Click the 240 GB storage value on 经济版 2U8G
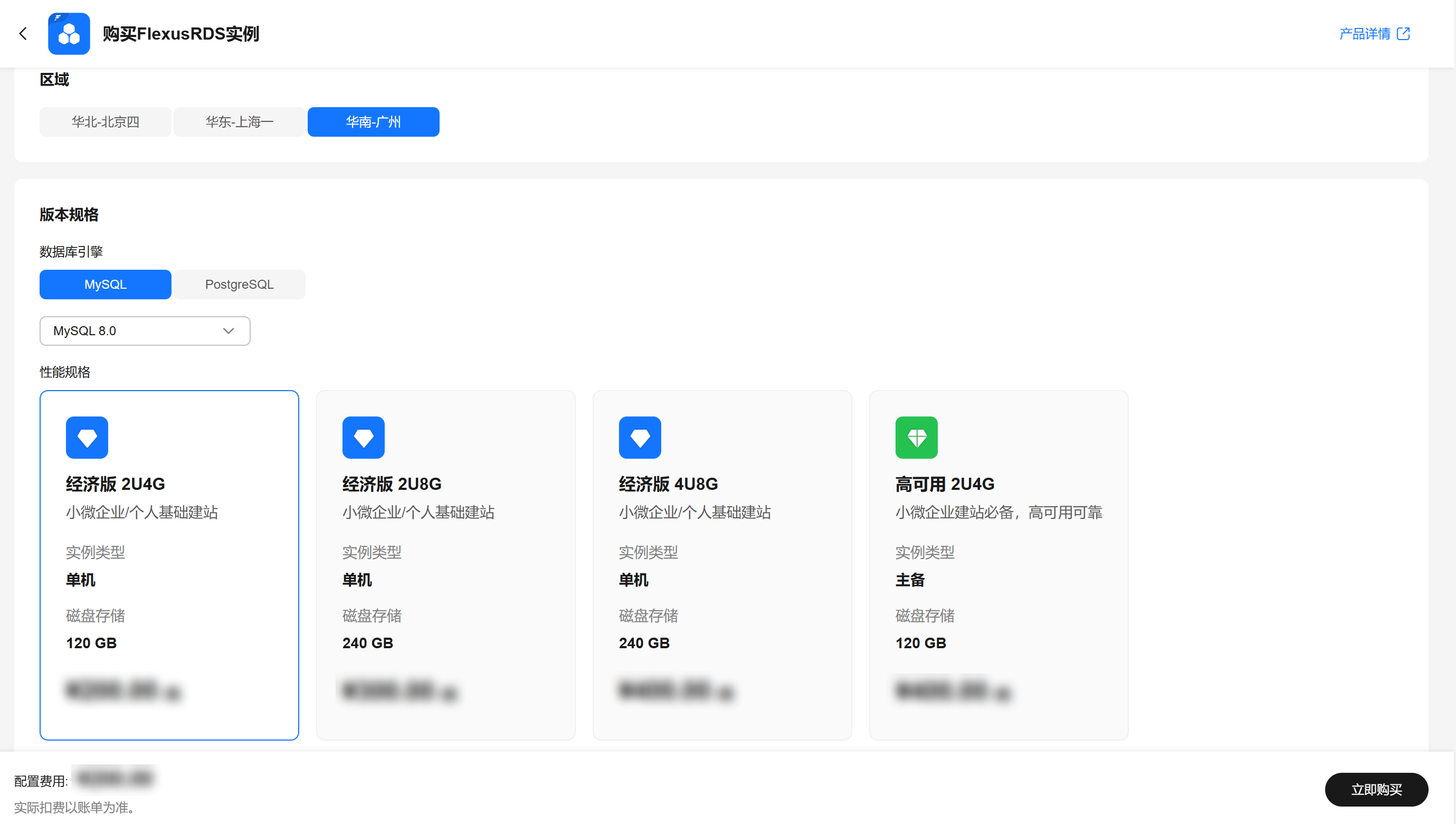 tap(368, 643)
